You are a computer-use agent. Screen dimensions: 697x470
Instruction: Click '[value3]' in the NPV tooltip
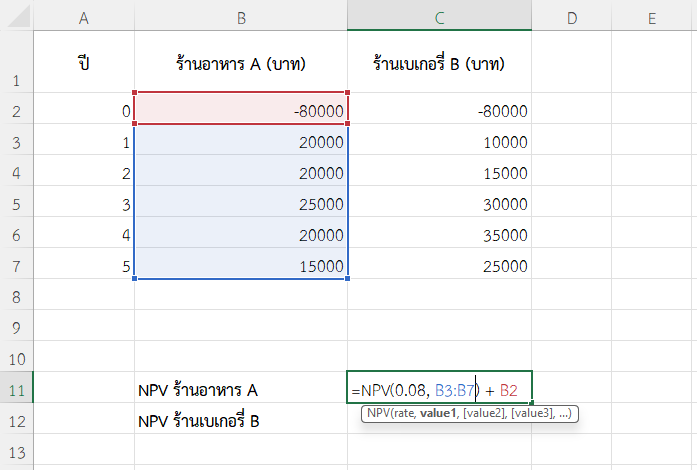532,413
